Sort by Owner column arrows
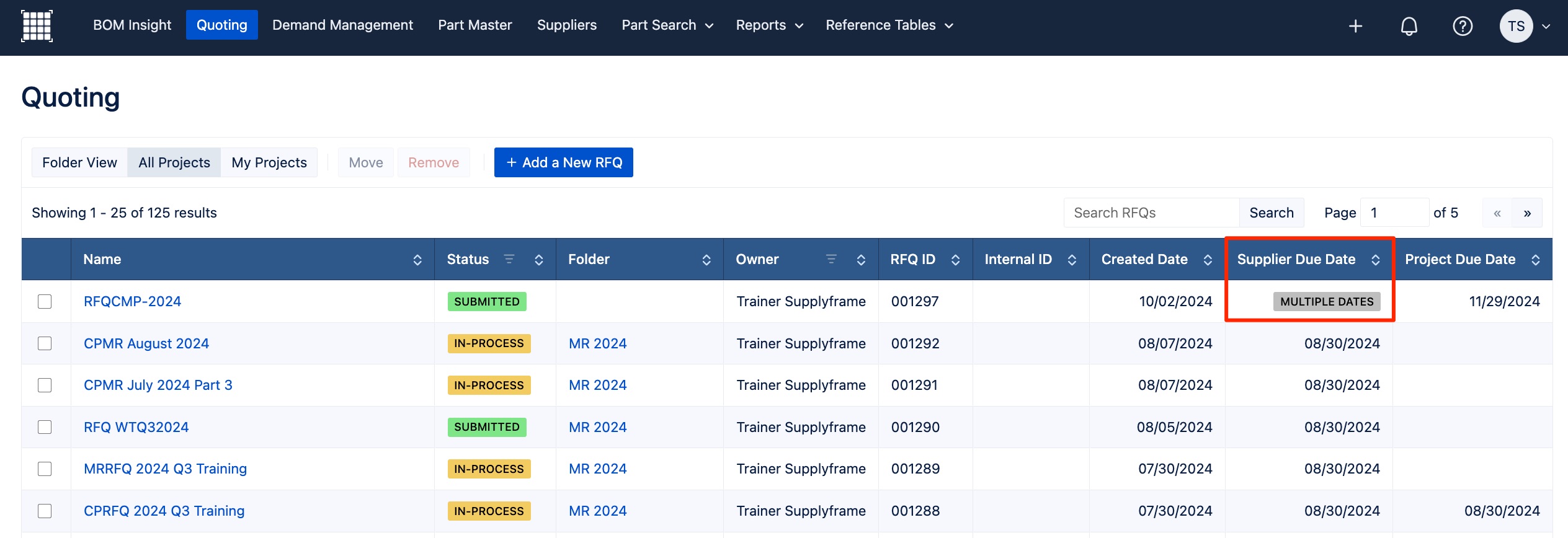 coord(861,260)
